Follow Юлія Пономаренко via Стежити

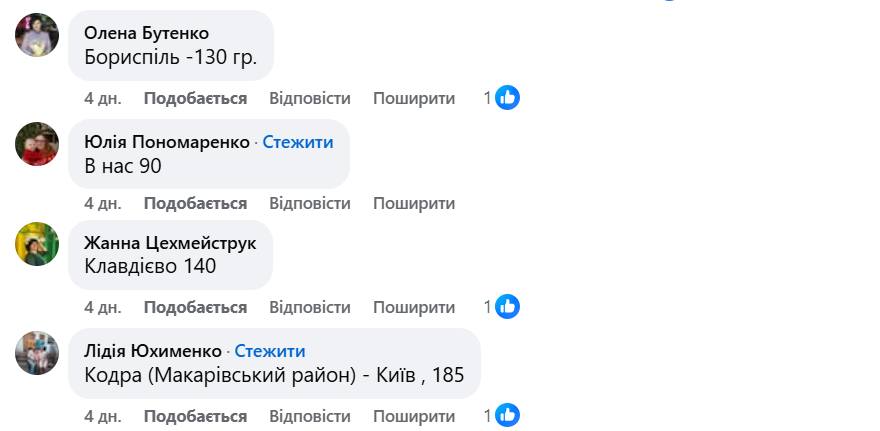pos(298,142)
